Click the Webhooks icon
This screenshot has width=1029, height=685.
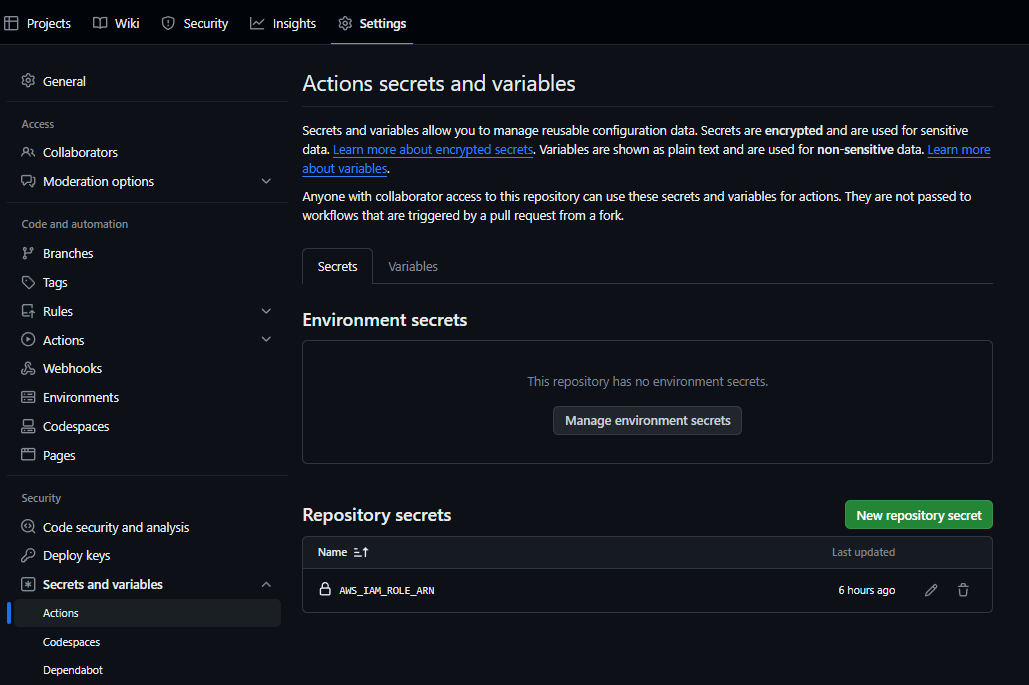coord(28,368)
